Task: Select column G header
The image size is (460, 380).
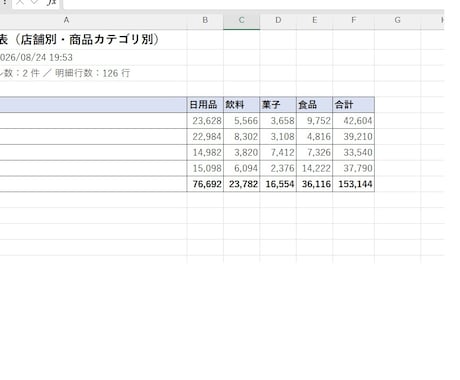Action: 397,20
